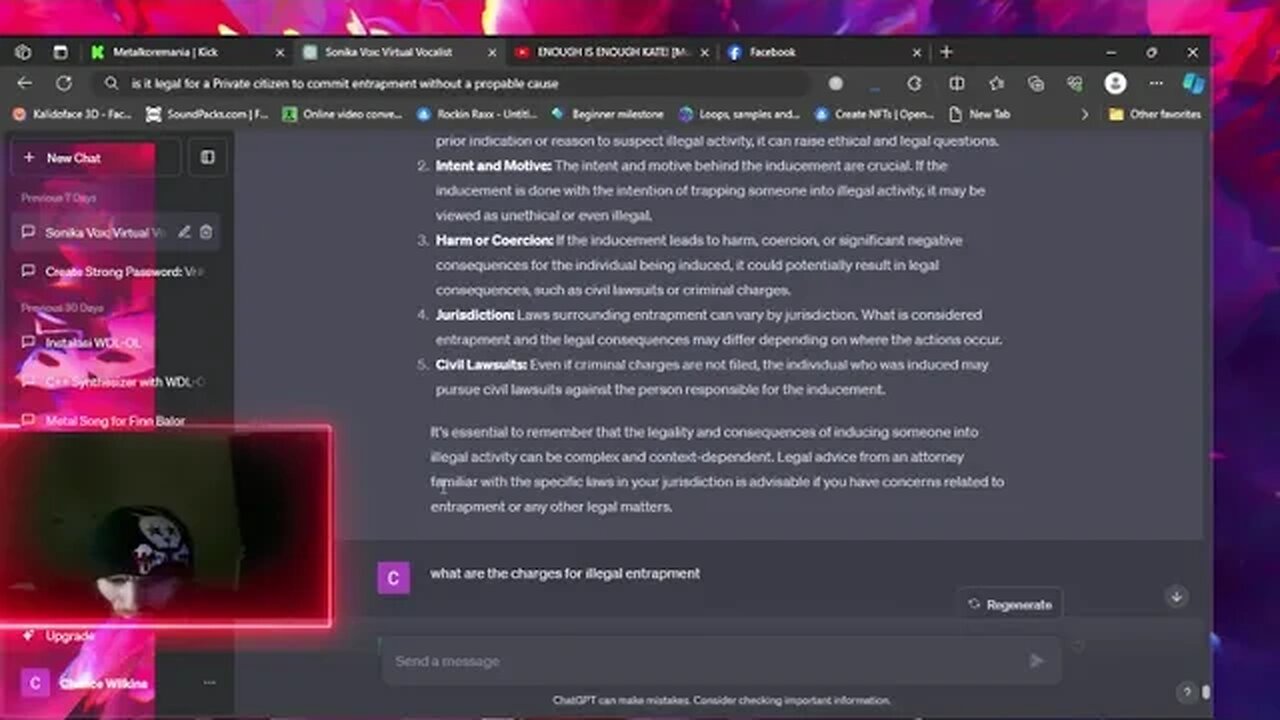Viewport: 1280px width, 720px height.
Task: Click the 'Harm or Coercion:' heading text
Action: point(494,240)
